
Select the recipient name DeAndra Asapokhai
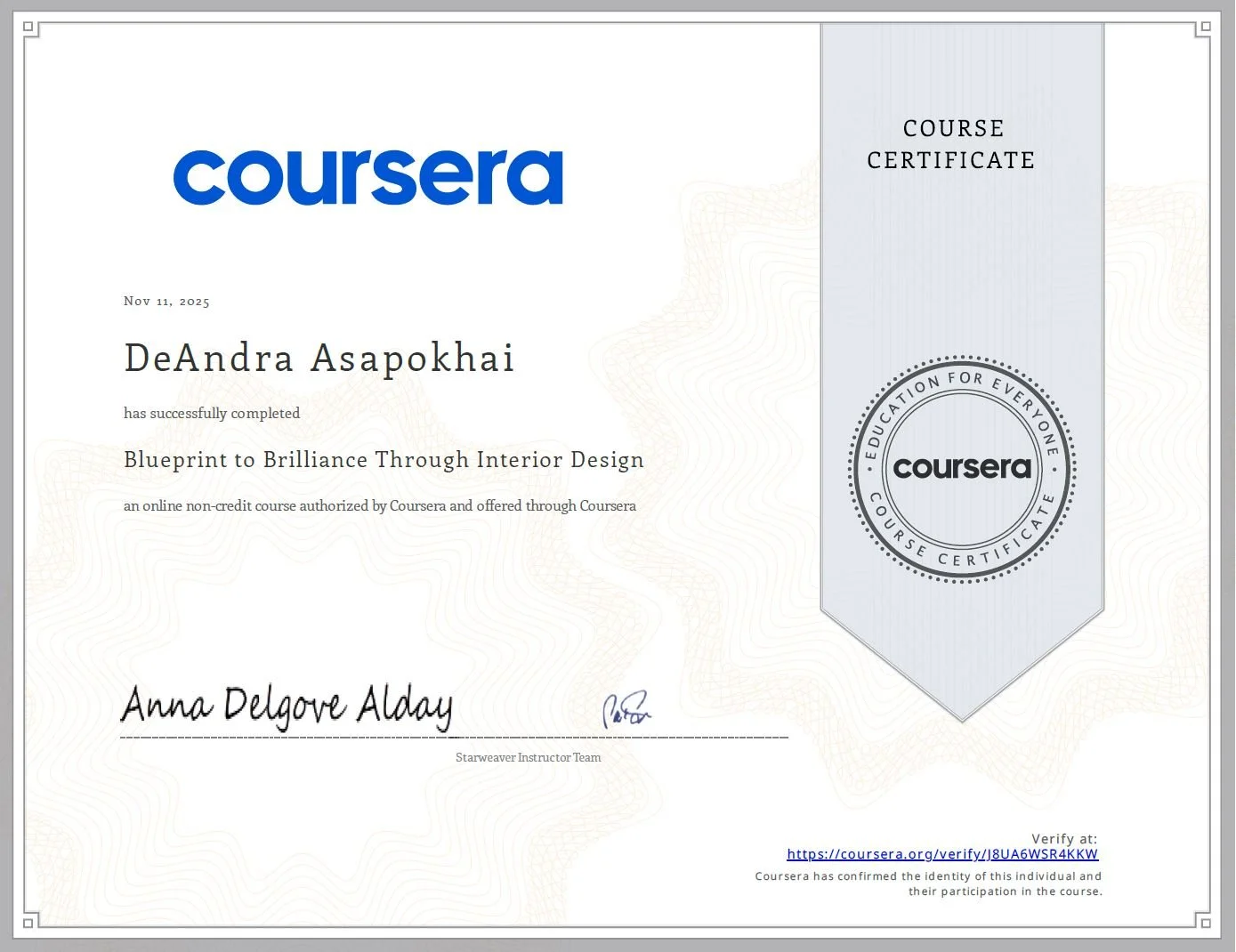pos(319,358)
